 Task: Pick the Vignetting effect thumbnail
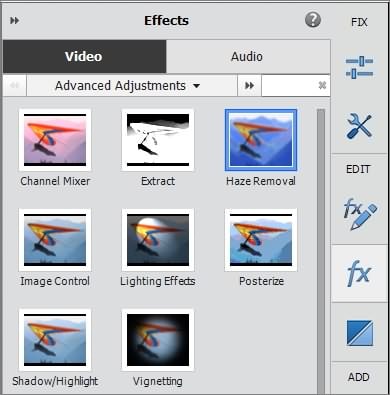tap(158, 340)
